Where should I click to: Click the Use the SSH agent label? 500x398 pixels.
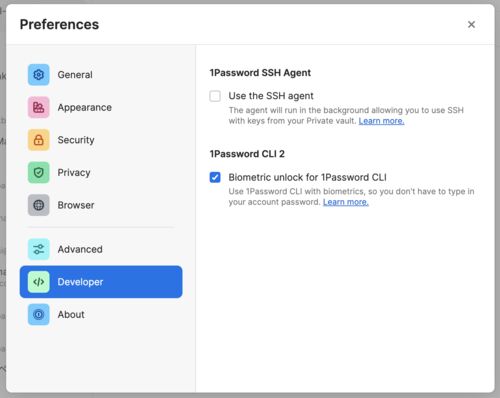[271, 96]
